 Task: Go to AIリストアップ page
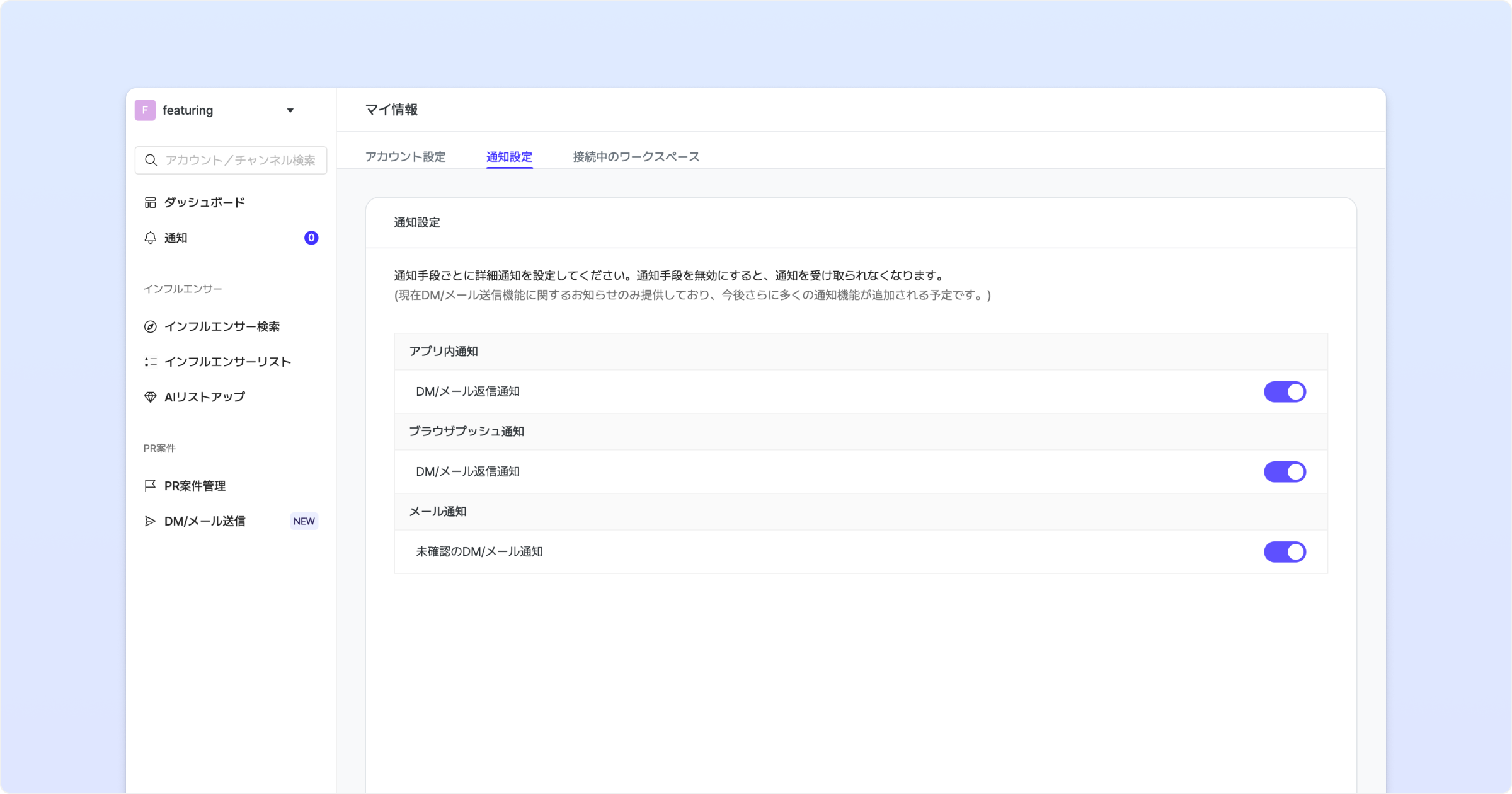tap(205, 397)
